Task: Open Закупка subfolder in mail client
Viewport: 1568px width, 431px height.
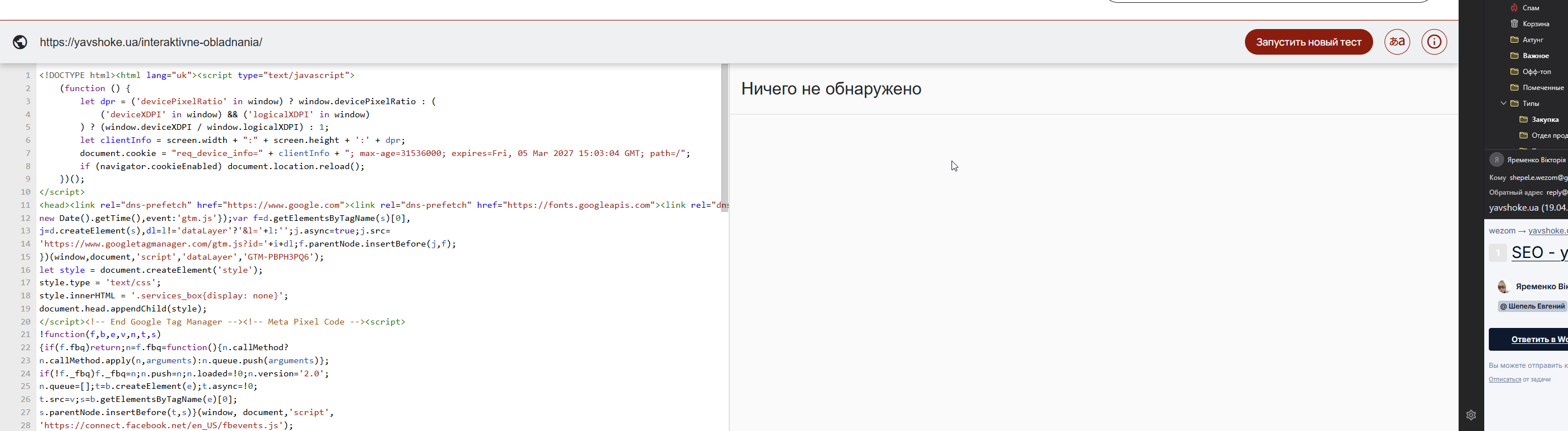Action: [1545, 120]
